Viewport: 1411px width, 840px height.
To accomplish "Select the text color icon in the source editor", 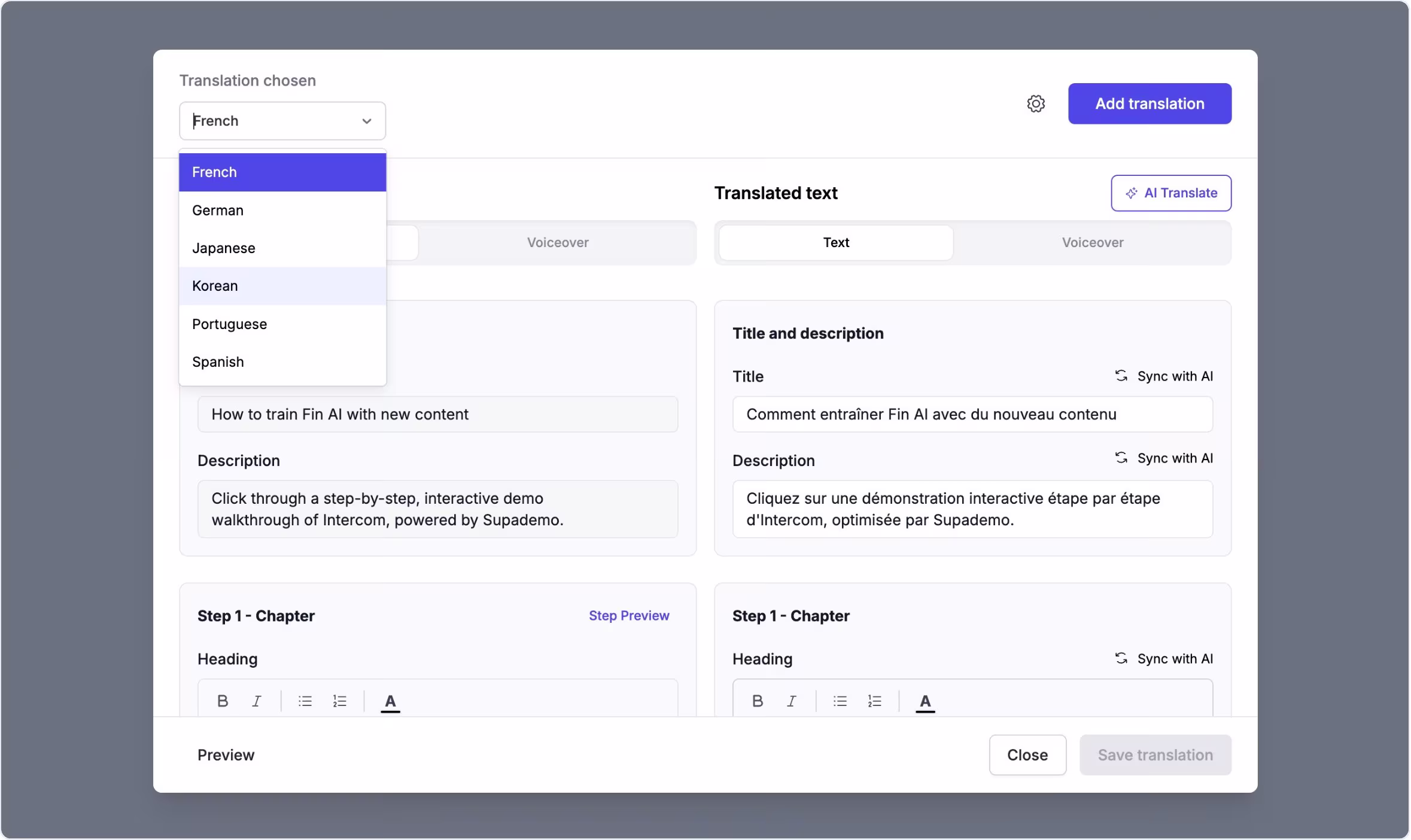I will (x=390, y=701).
